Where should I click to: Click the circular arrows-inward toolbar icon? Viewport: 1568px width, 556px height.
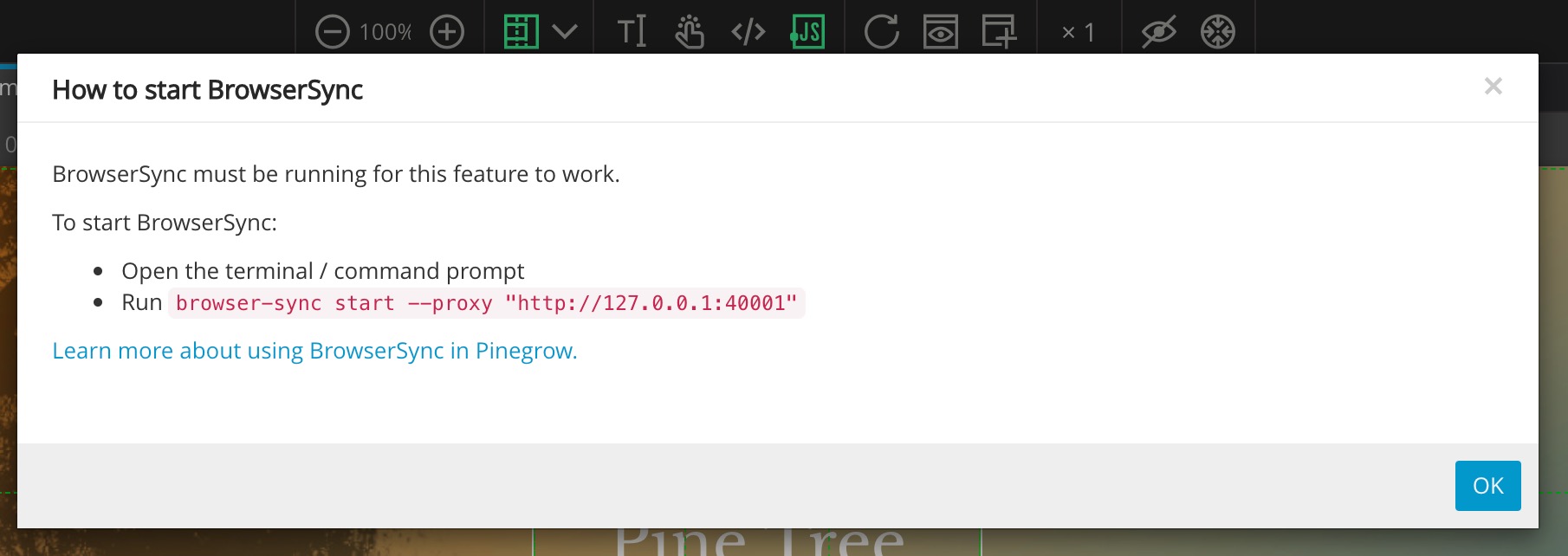(1218, 32)
